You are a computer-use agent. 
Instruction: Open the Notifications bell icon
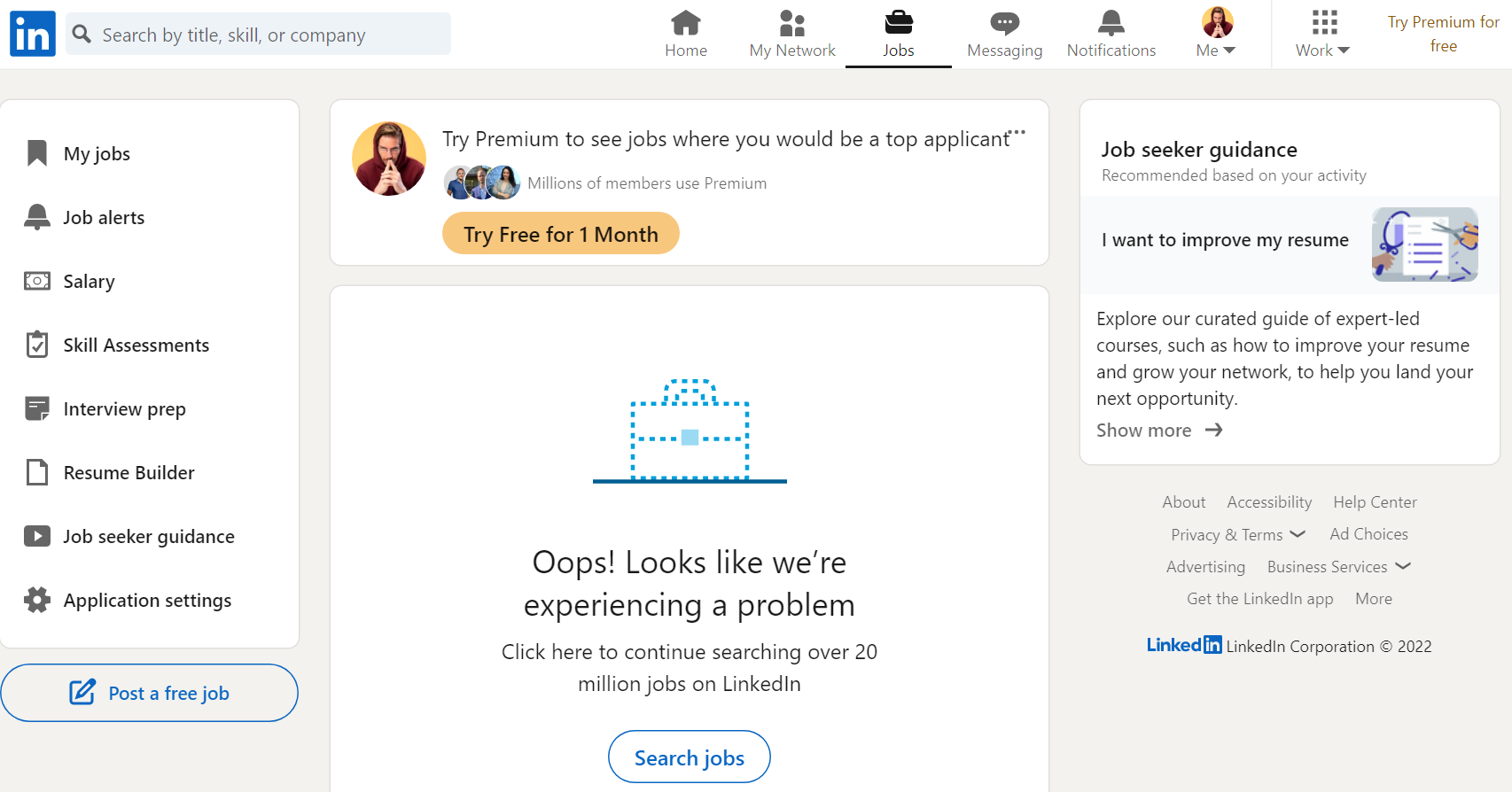coord(1111,23)
